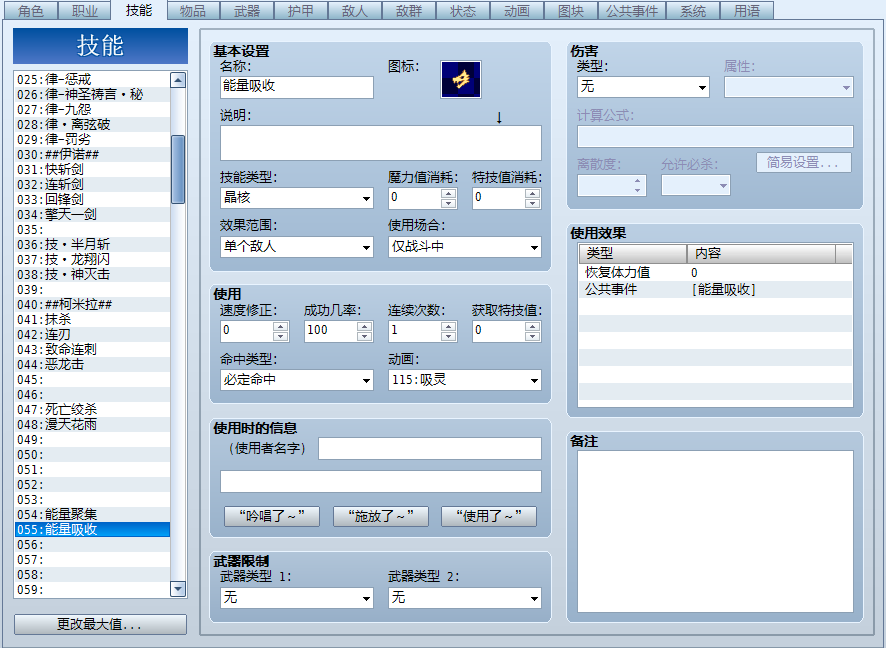Open the 敌人 tab
Image resolution: width=886 pixels, height=648 pixels.
355,11
